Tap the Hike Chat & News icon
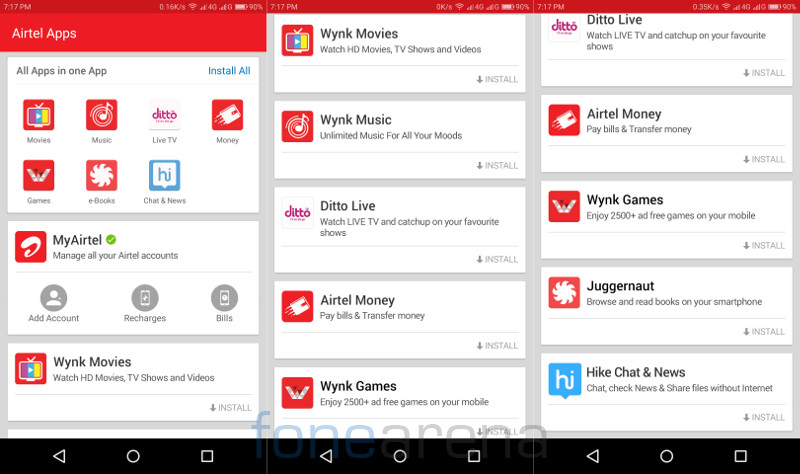 coord(564,380)
